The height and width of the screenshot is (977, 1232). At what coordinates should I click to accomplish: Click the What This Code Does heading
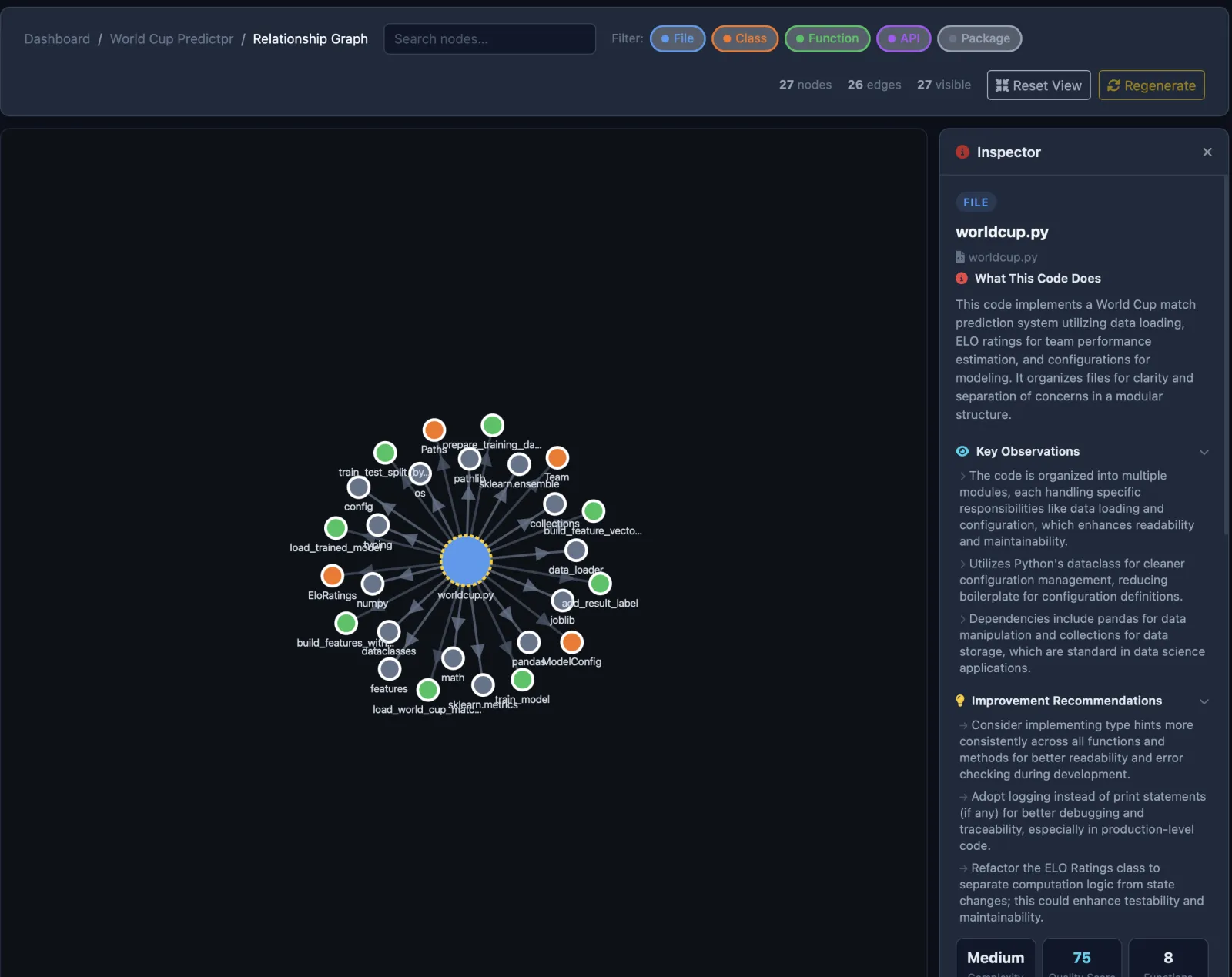(x=1037, y=279)
